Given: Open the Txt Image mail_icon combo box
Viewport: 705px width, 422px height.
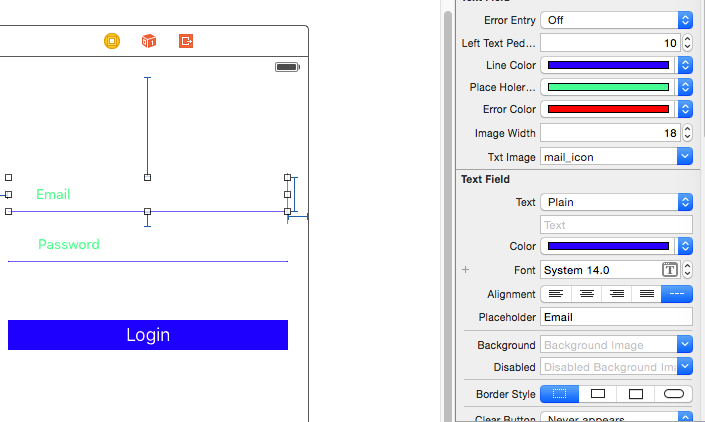Looking at the screenshot, I should 616,157.
